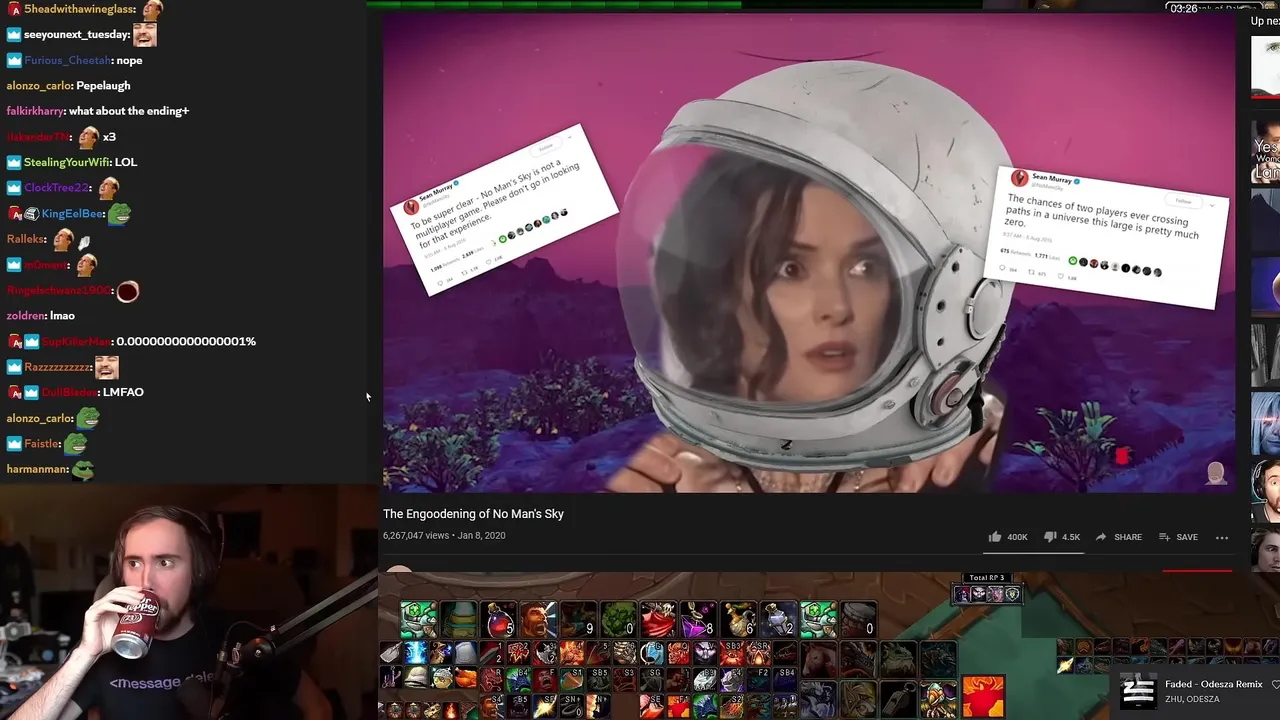
Task: Click the Faded album art thumbnail
Action: click(x=1138, y=691)
